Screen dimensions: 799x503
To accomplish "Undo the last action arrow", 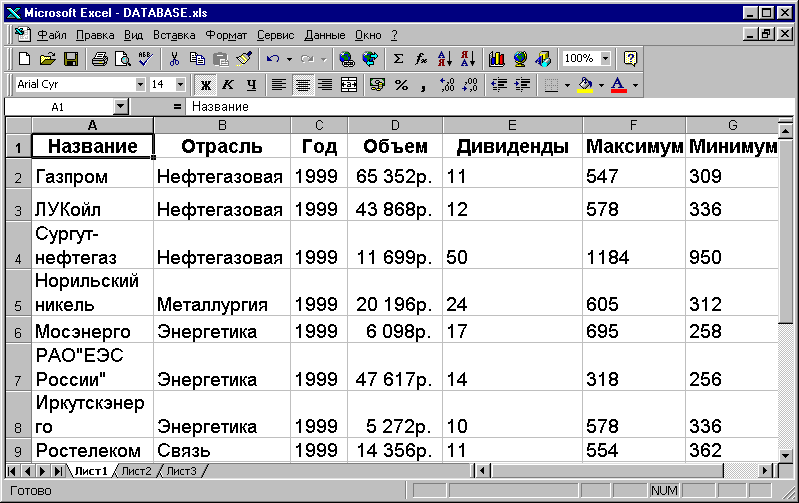I will pos(273,59).
